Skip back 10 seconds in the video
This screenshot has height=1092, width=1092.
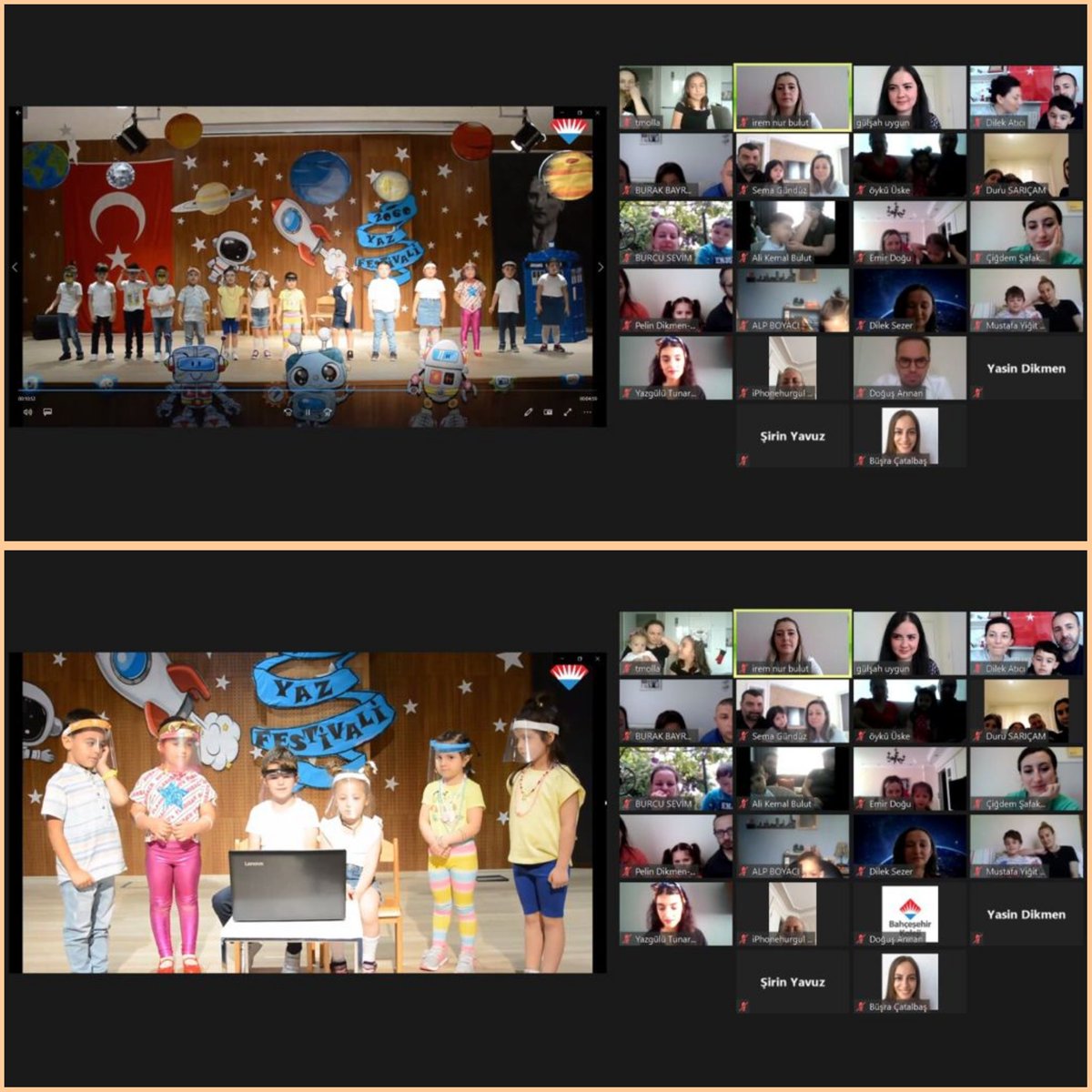pyautogui.click(x=288, y=412)
